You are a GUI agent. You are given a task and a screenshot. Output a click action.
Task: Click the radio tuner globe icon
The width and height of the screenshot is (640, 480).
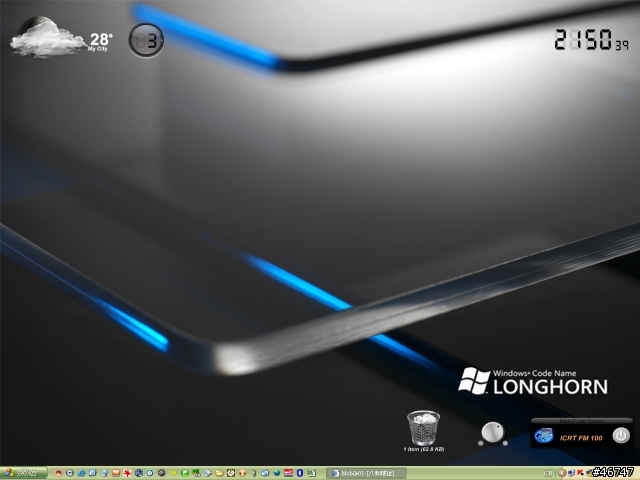(x=544, y=436)
